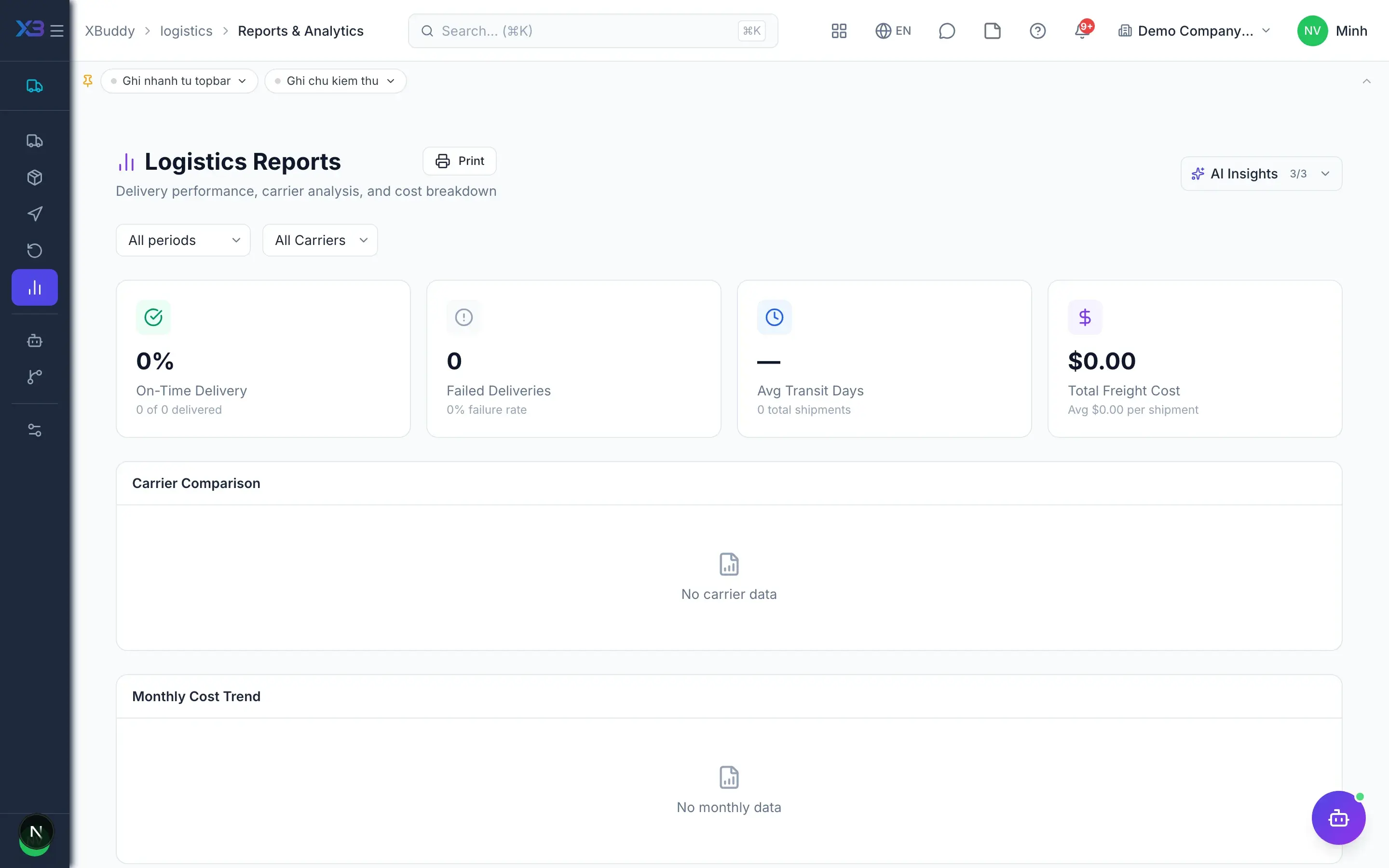Open the floating AI assistant bot button
The image size is (1389, 868).
[x=1338, y=817]
